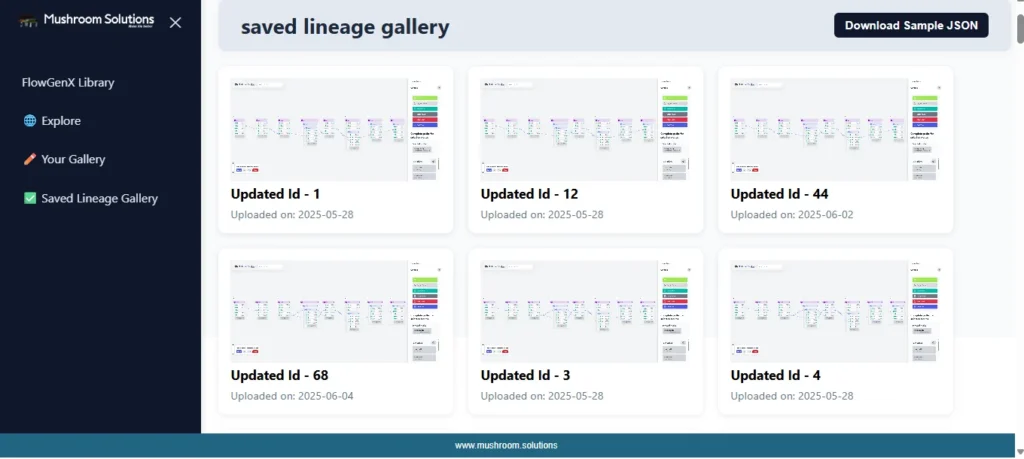Click the pencil icon beside Your Gallery
Viewport: 1024px width, 459px height.
tap(30, 159)
